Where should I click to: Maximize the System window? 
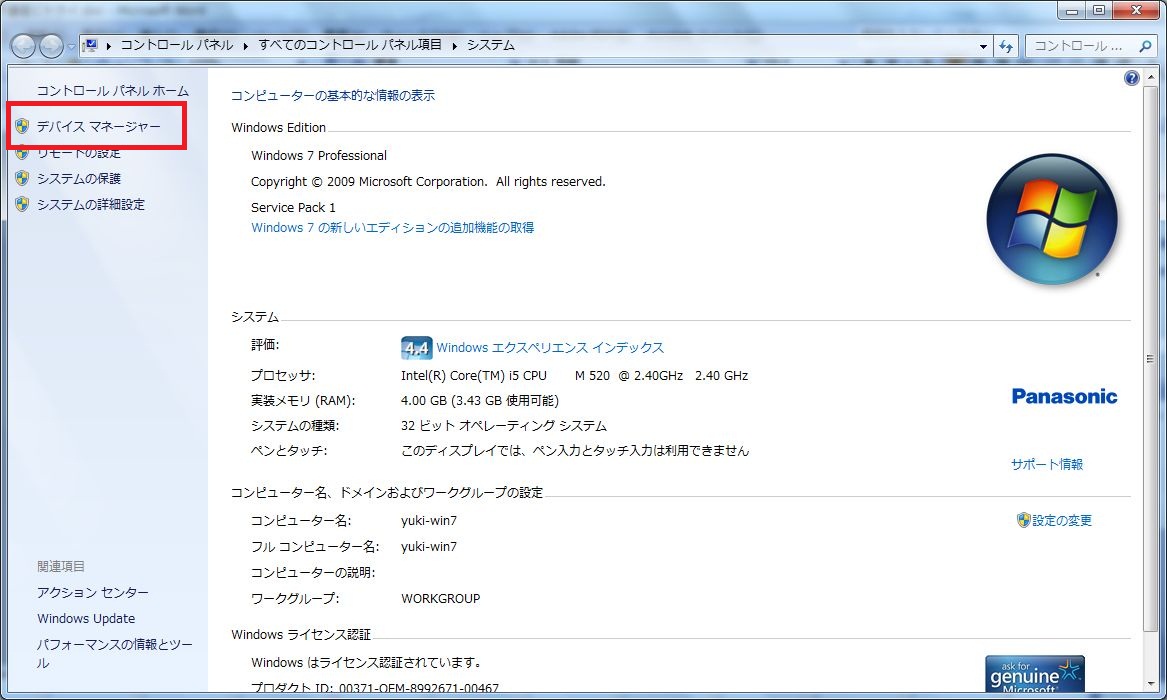click(x=1099, y=10)
